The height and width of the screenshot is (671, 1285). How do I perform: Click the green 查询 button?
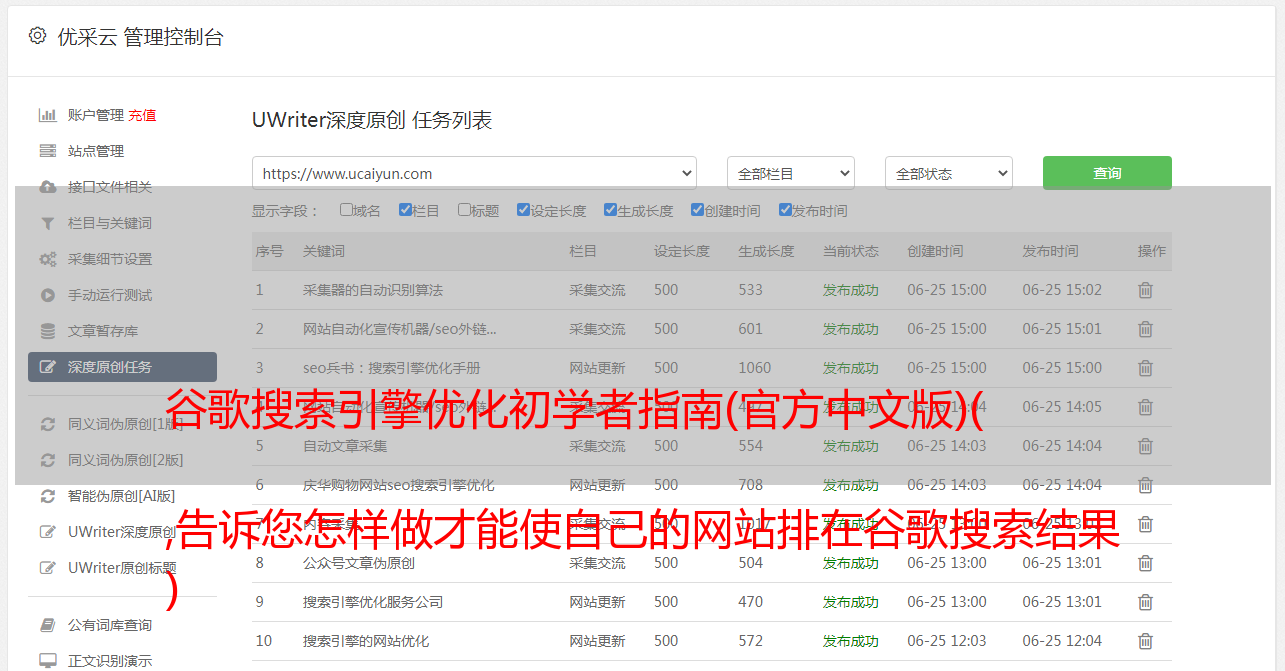click(x=1107, y=173)
